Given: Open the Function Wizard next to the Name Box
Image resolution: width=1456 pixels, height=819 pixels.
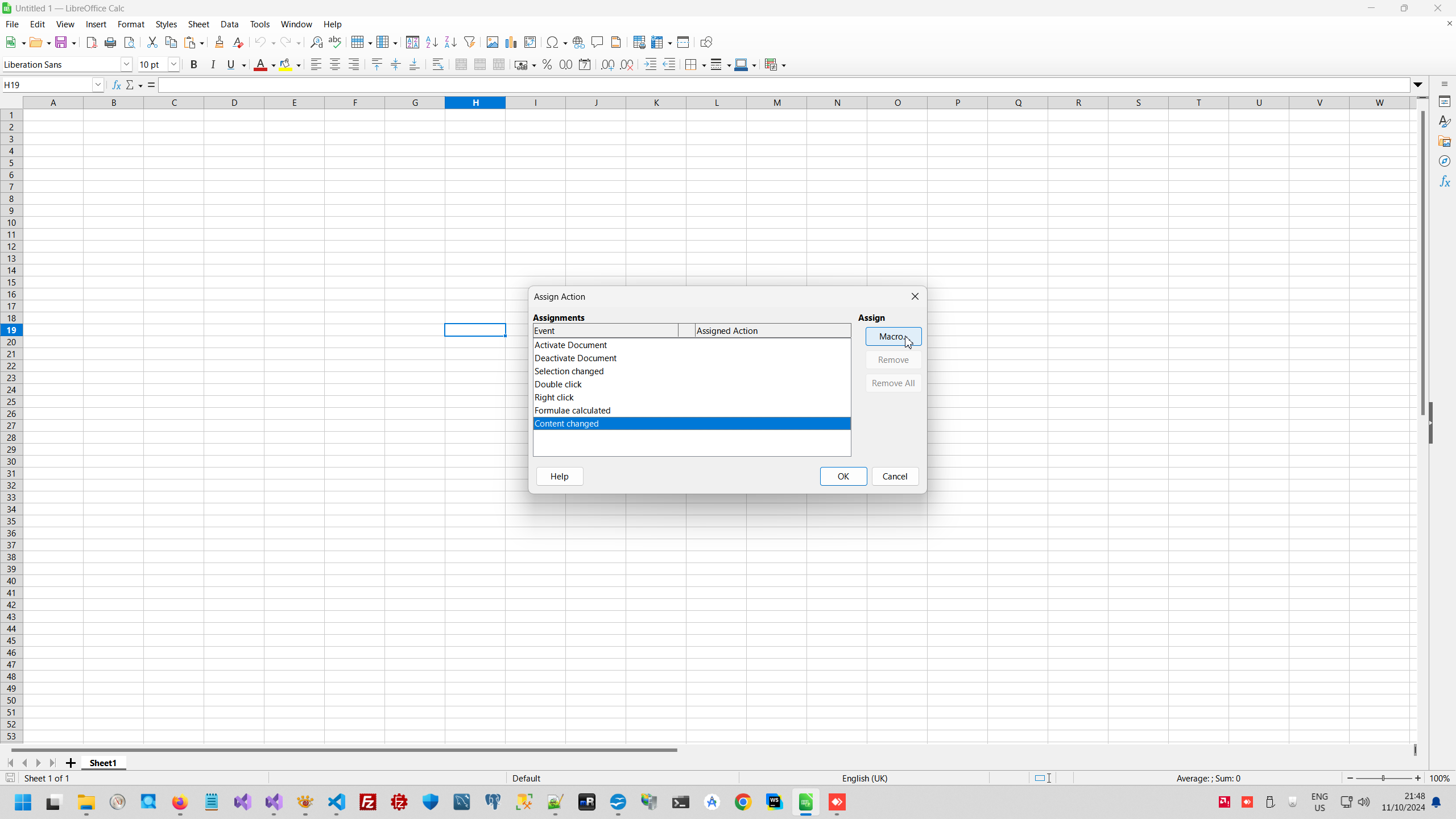Looking at the screenshot, I should pyautogui.click(x=117, y=85).
